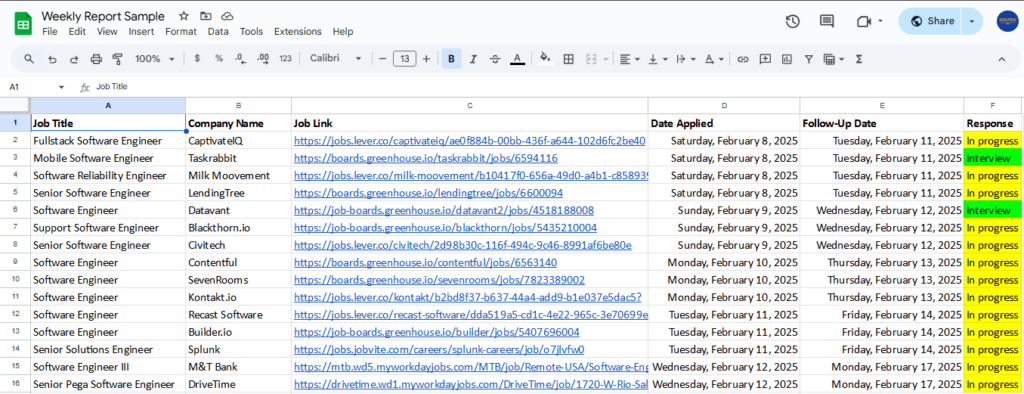Click the insert chart icon
Viewport: 1024px width, 394px height.
click(786, 59)
